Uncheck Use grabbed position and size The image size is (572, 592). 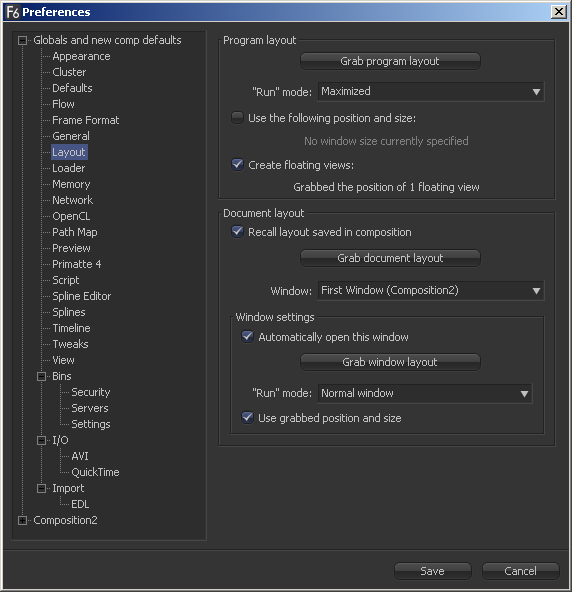[x=248, y=418]
